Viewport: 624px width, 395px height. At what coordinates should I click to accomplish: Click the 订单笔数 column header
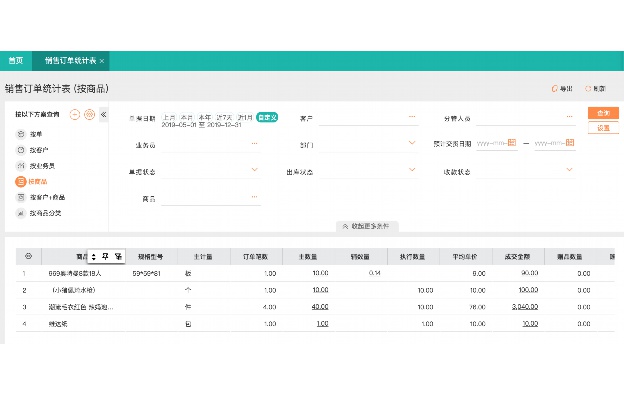point(255,257)
